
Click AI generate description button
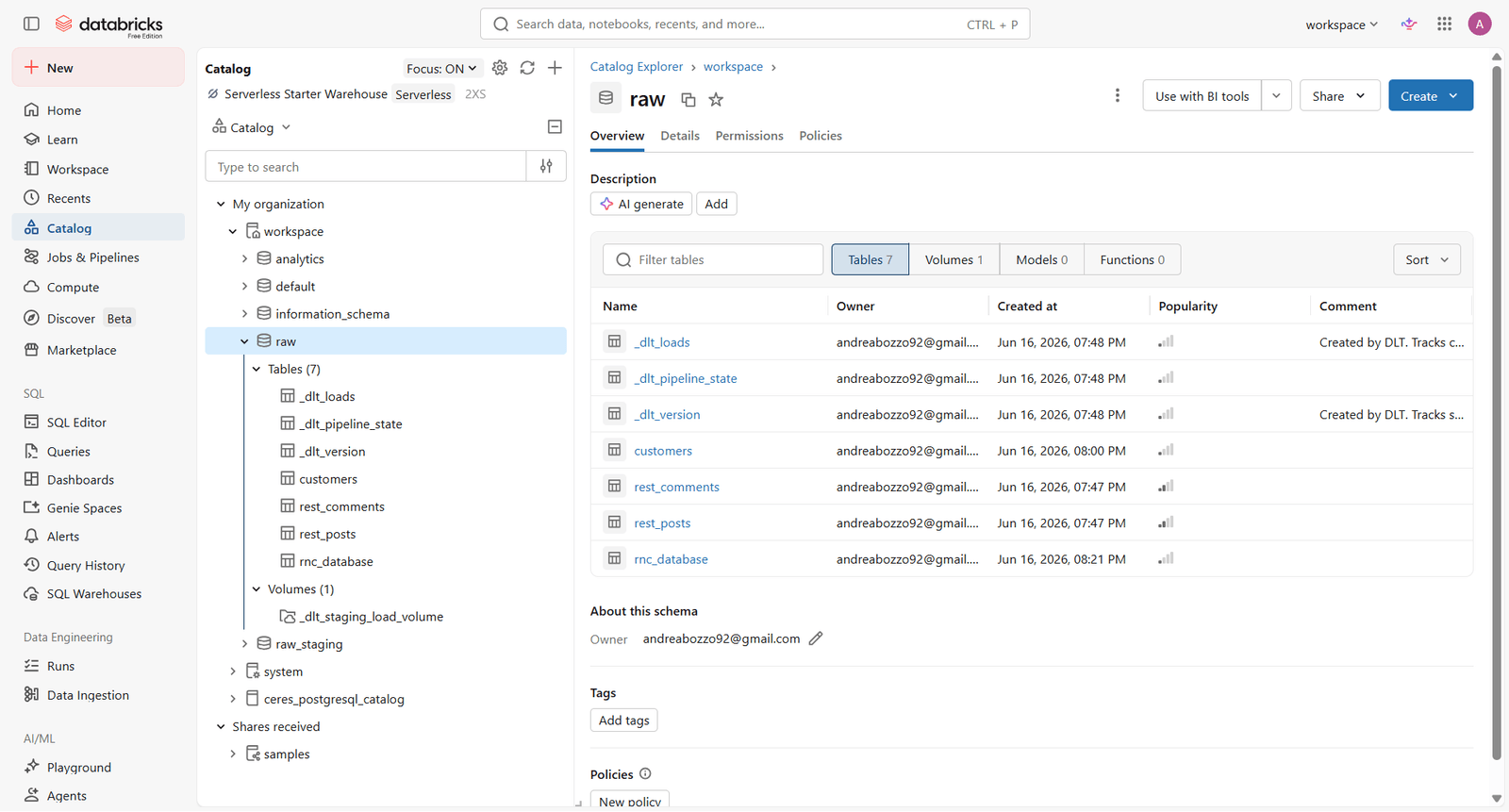pos(641,204)
